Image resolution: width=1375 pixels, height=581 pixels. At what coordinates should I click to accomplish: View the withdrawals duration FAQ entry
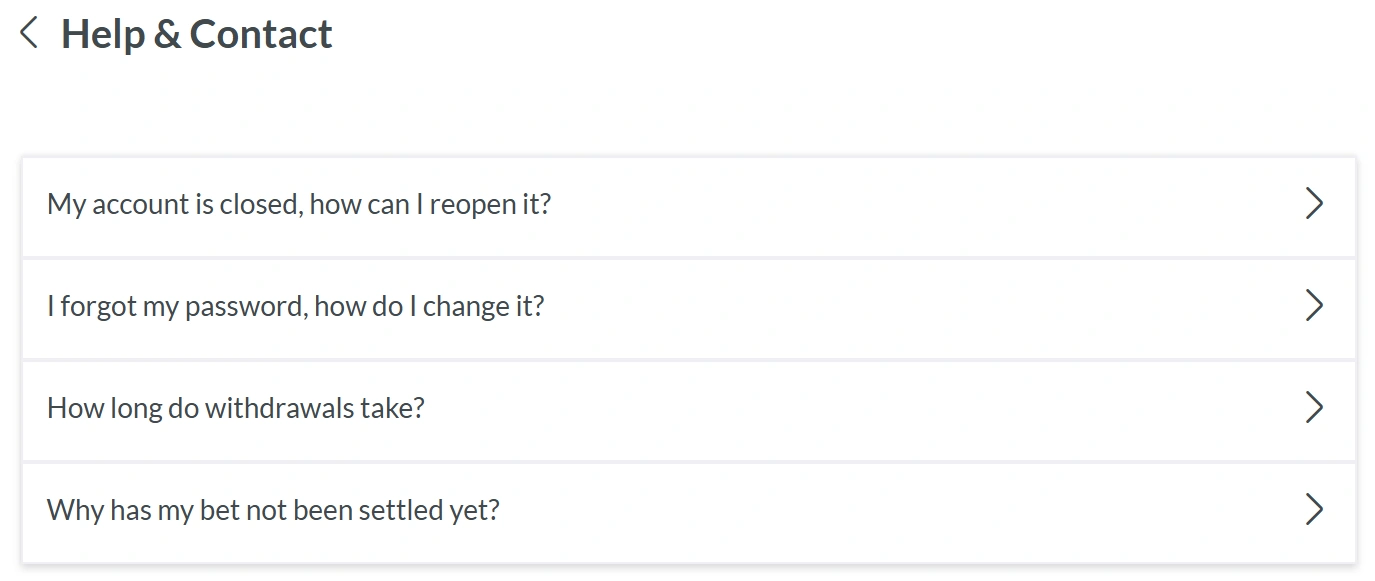pos(236,407)
